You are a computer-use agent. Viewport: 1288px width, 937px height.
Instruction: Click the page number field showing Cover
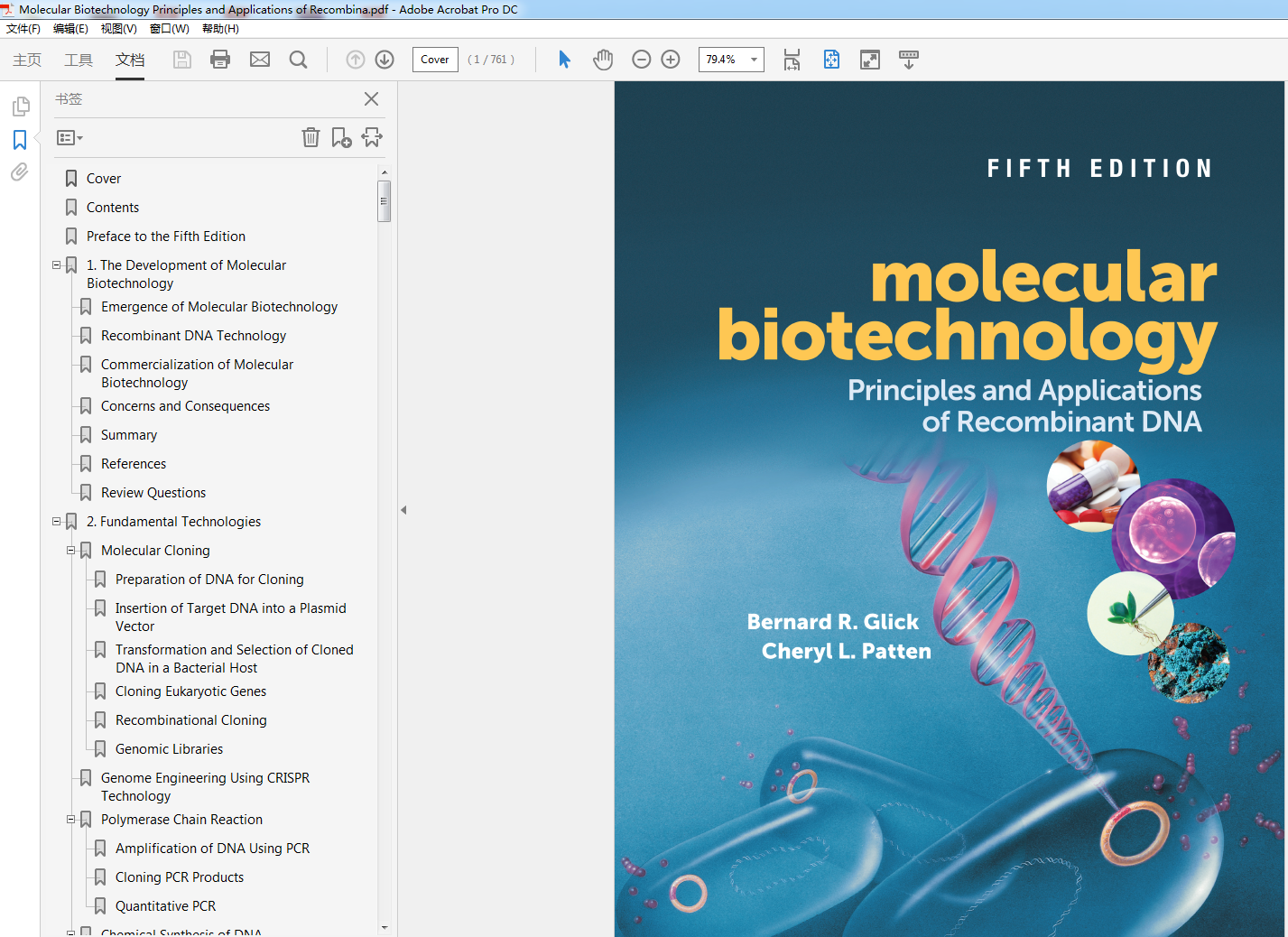pos(435,60)
